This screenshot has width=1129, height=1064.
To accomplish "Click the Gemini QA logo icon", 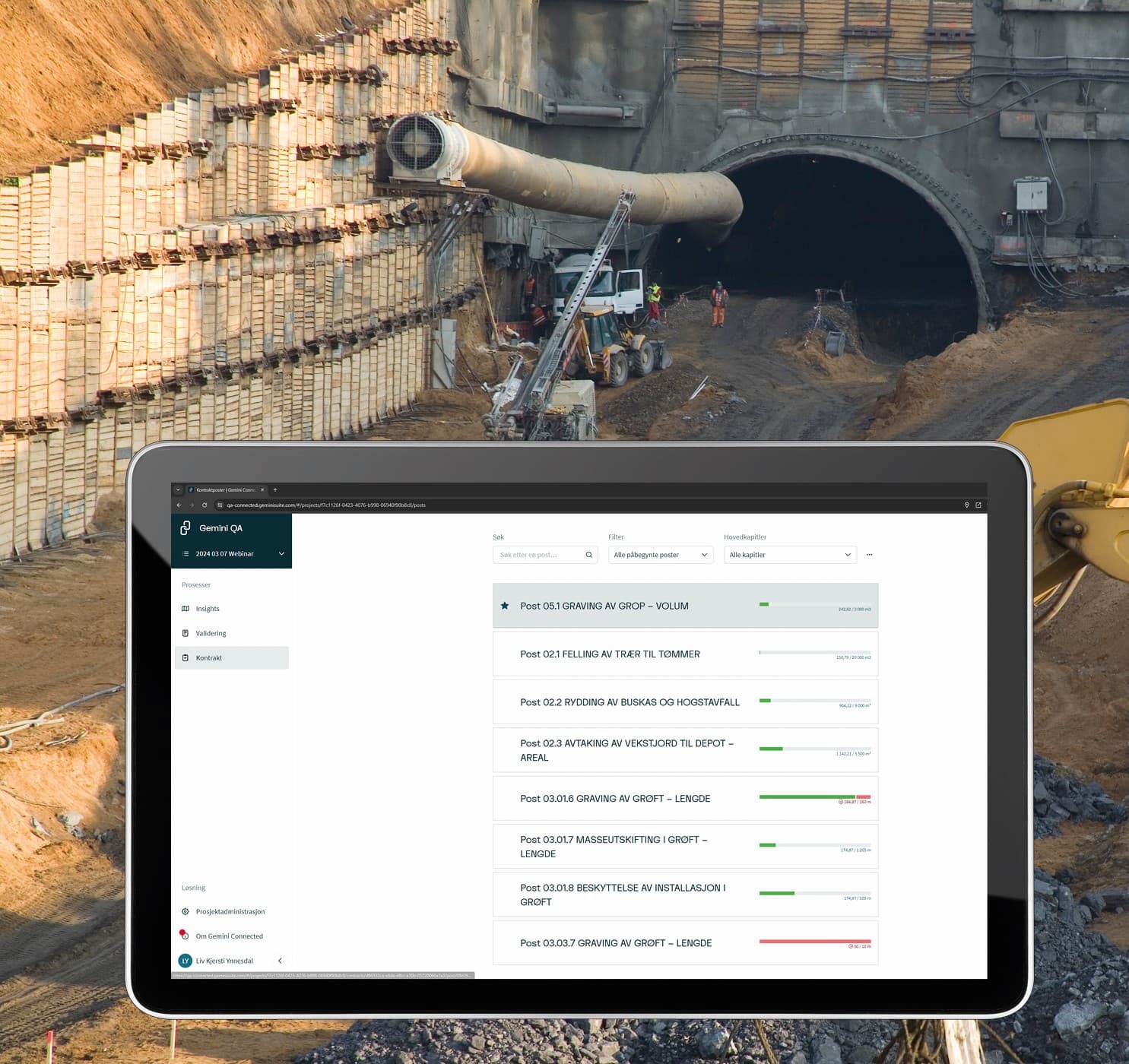I will (185, 528).
